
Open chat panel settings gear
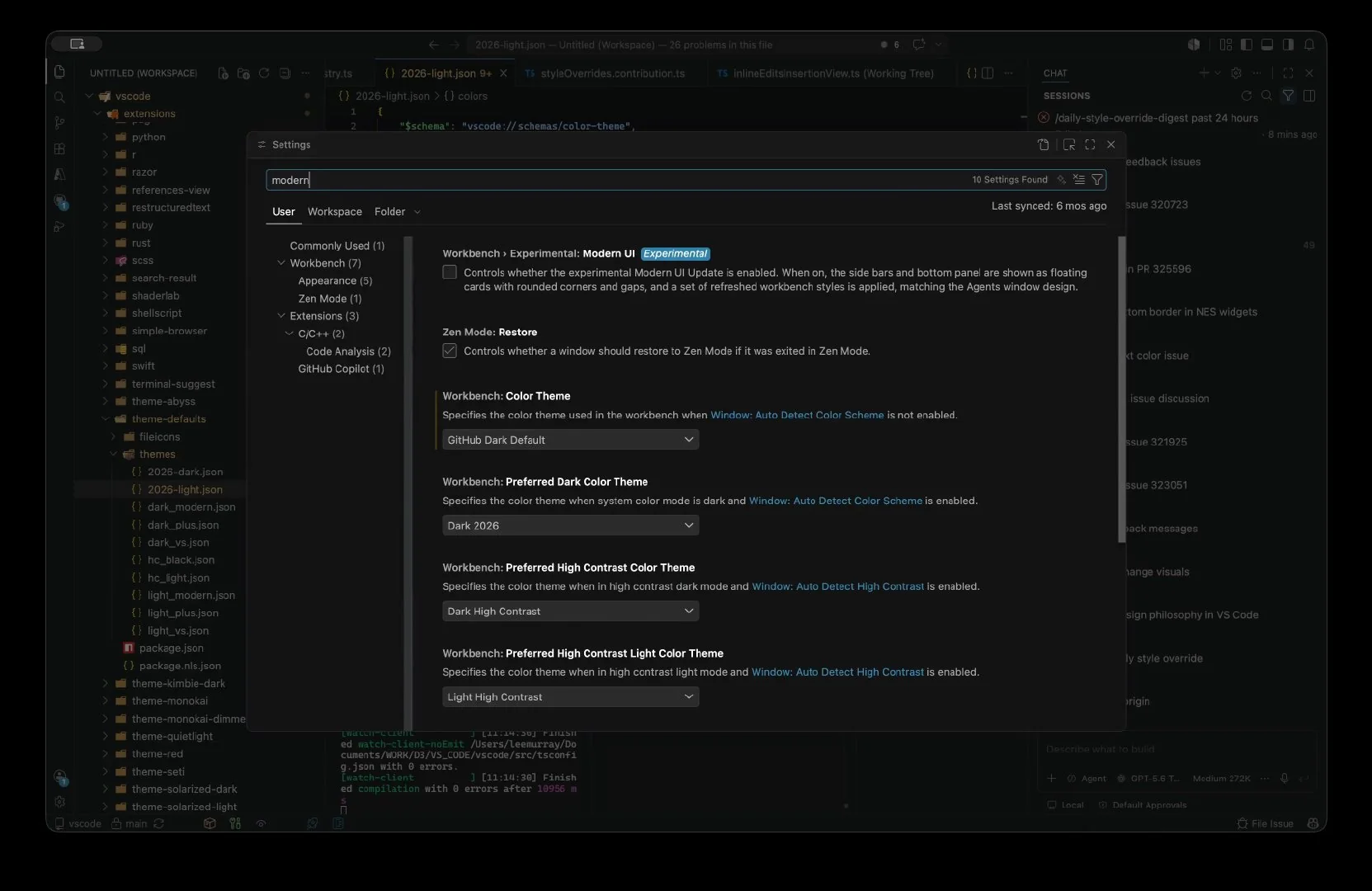tap(1236, 73)
